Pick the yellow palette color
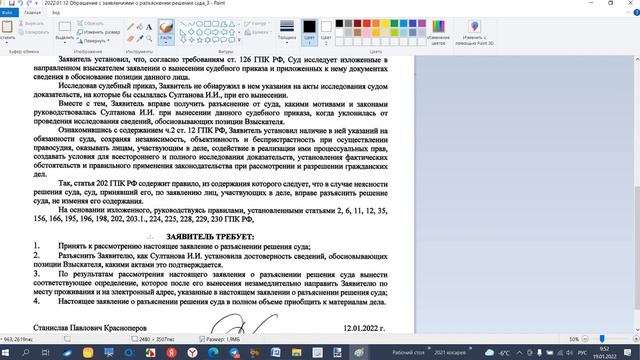 385,23
